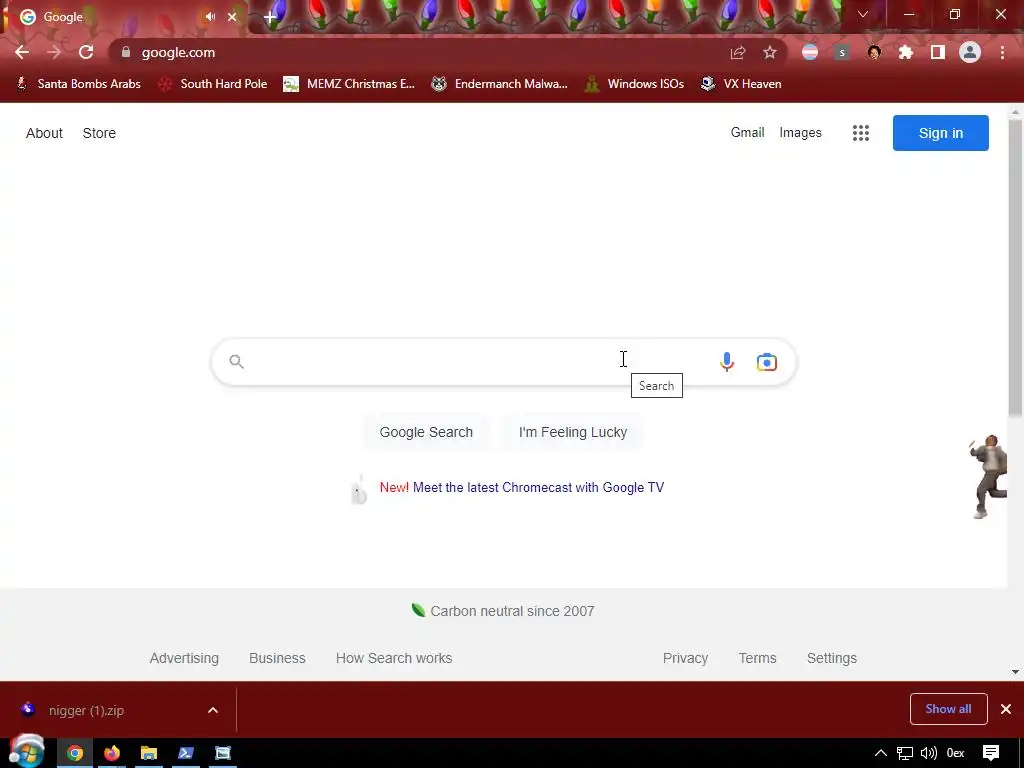This screenshot has height=768, width=1024.
Task: Share this page from address bar
Action: 738,53
